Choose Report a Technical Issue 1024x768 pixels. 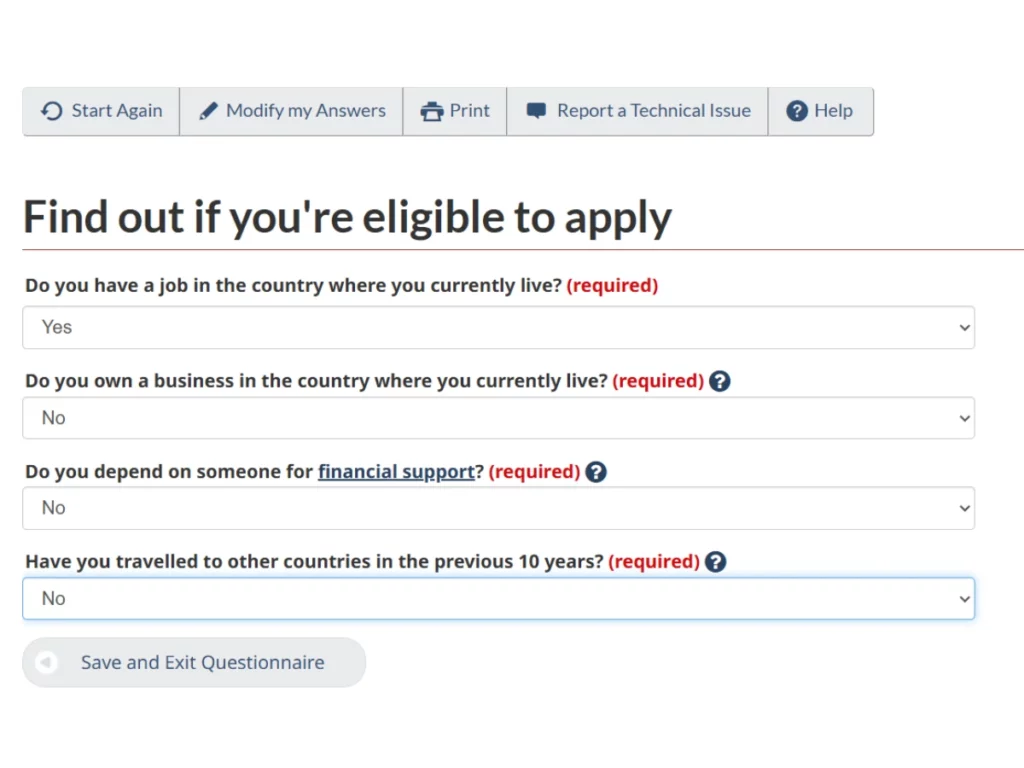(653, 111)
